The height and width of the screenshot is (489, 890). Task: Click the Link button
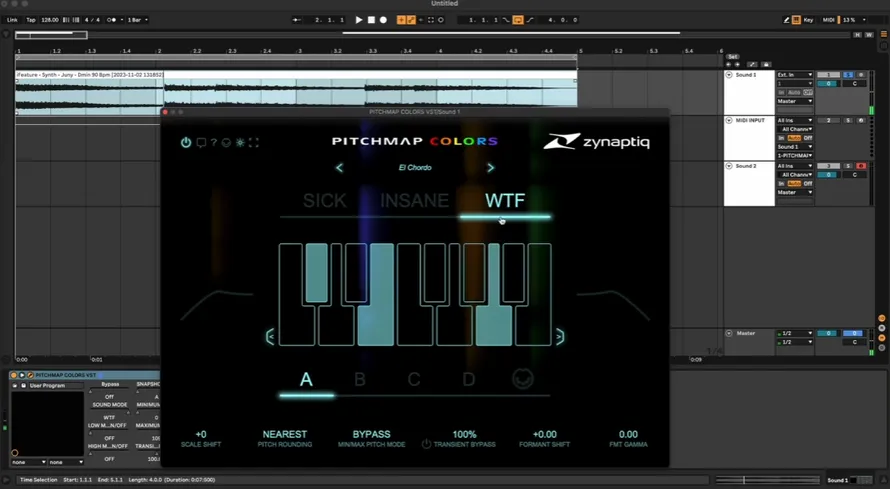tap(12, 20)
